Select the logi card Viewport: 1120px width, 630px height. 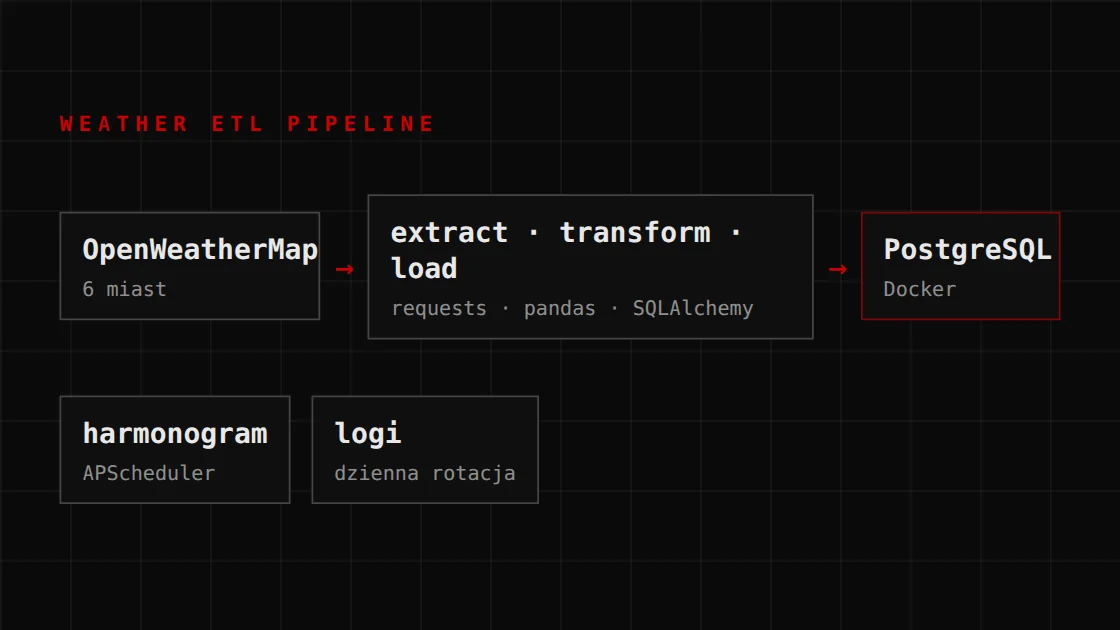[x=425, y=450]
